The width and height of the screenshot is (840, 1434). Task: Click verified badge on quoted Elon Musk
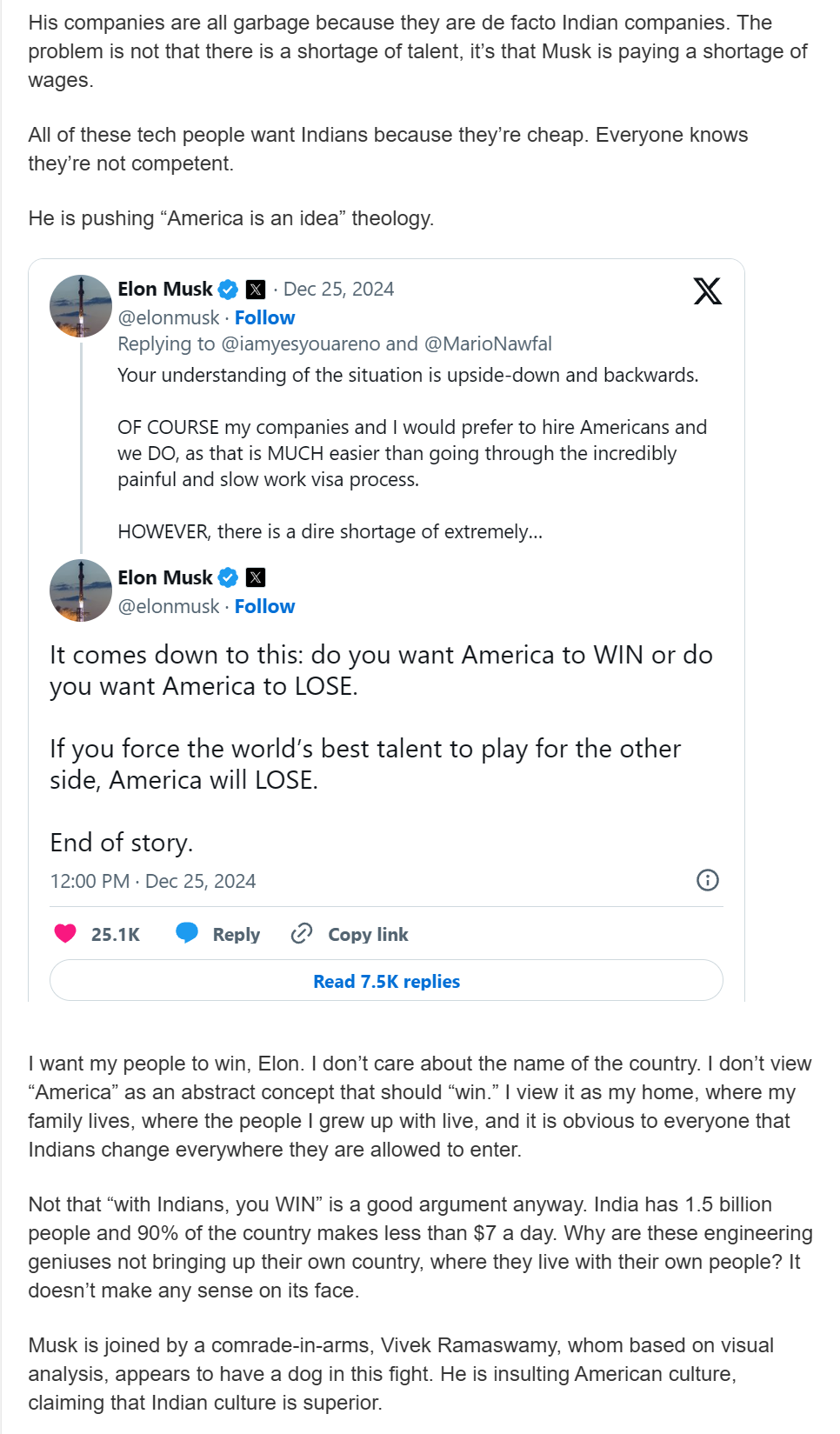(x=228, y=290)
